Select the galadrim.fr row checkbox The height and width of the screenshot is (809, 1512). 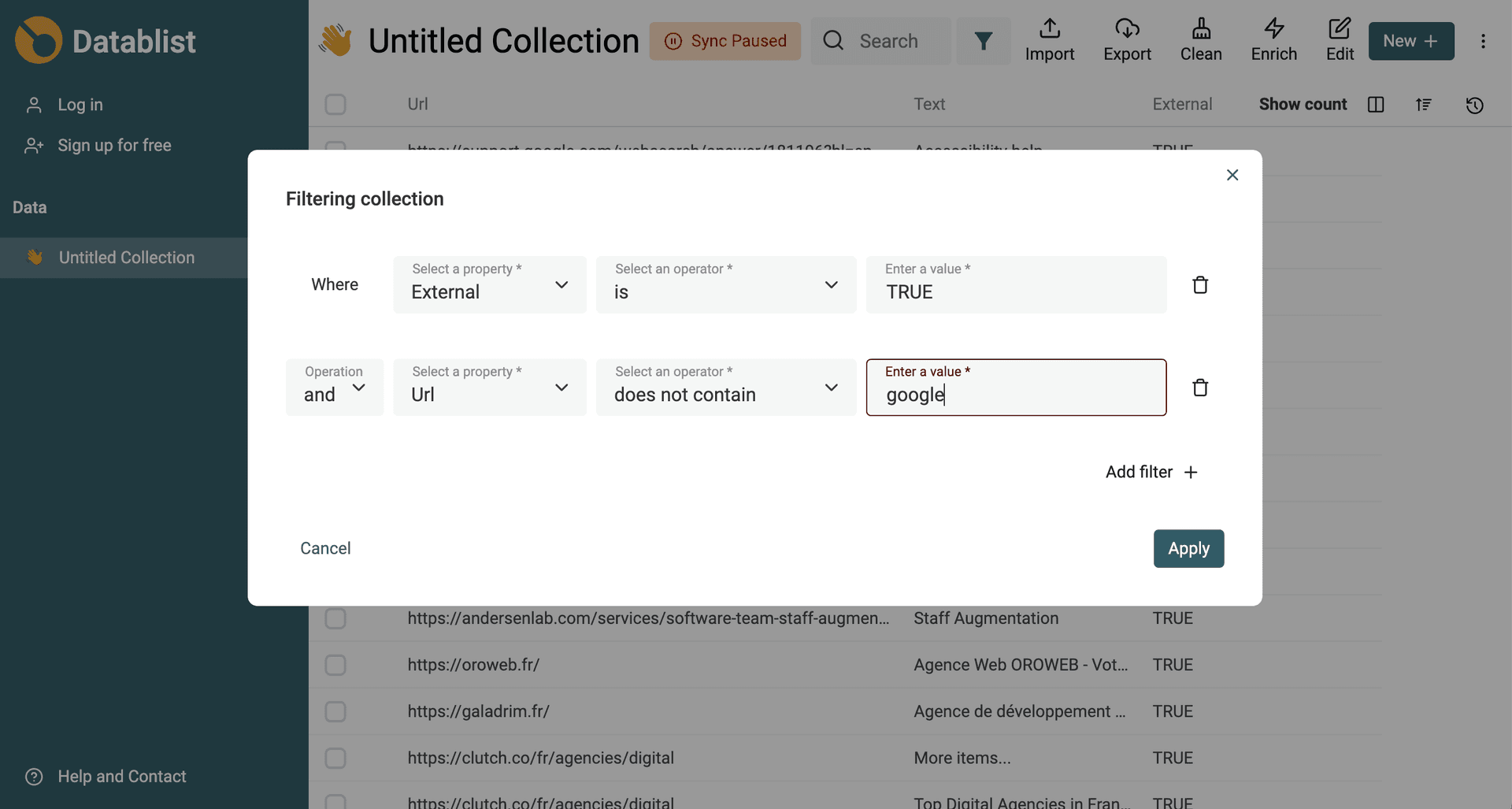click(335, 711)
